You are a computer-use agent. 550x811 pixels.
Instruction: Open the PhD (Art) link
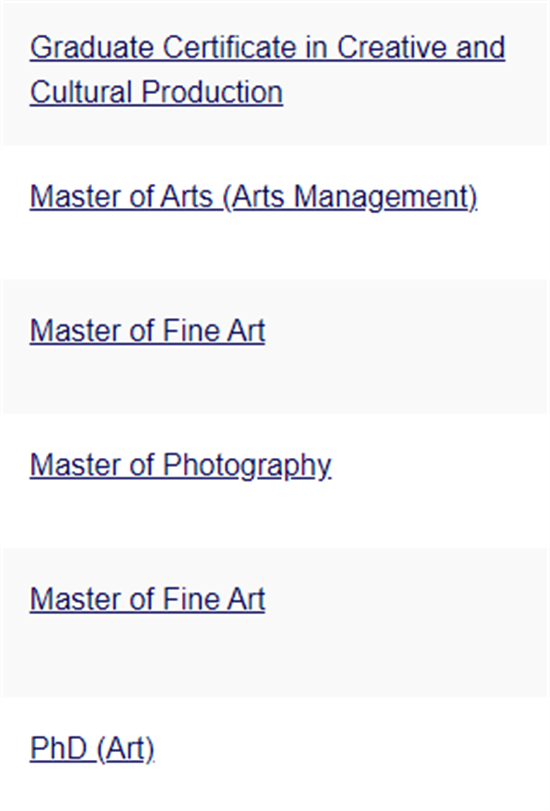pyautogui.click(x=92, y=748)
